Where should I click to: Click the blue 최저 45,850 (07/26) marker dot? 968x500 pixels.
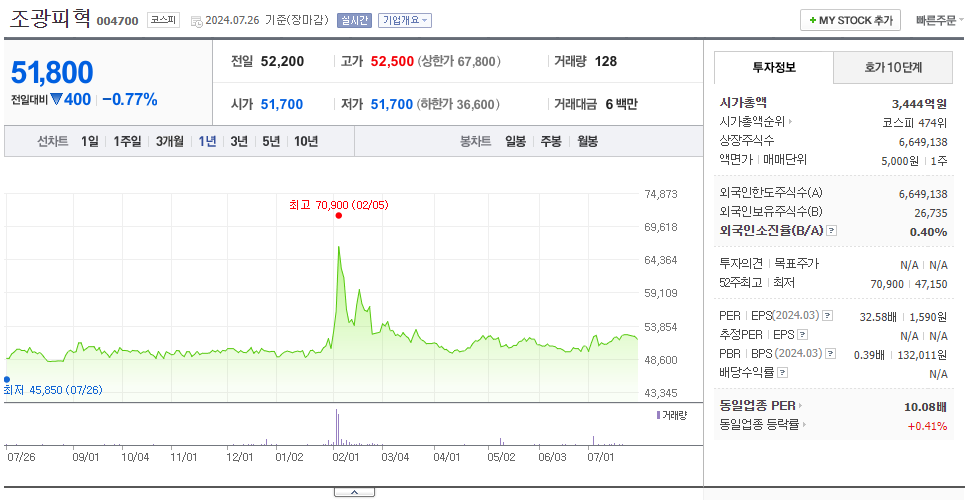pyautogui.click(x=7, y=380)
